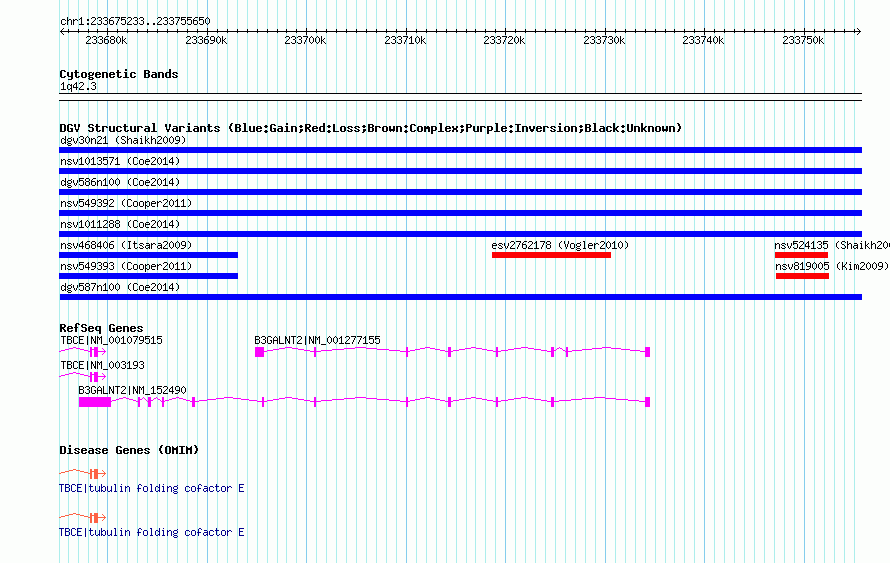Image resolution: width=890 pixels, height=563 pixels.
Task: Open the second 'TBCE|tubulin folding cofactor E' link
Action: (x=152, y=532)
